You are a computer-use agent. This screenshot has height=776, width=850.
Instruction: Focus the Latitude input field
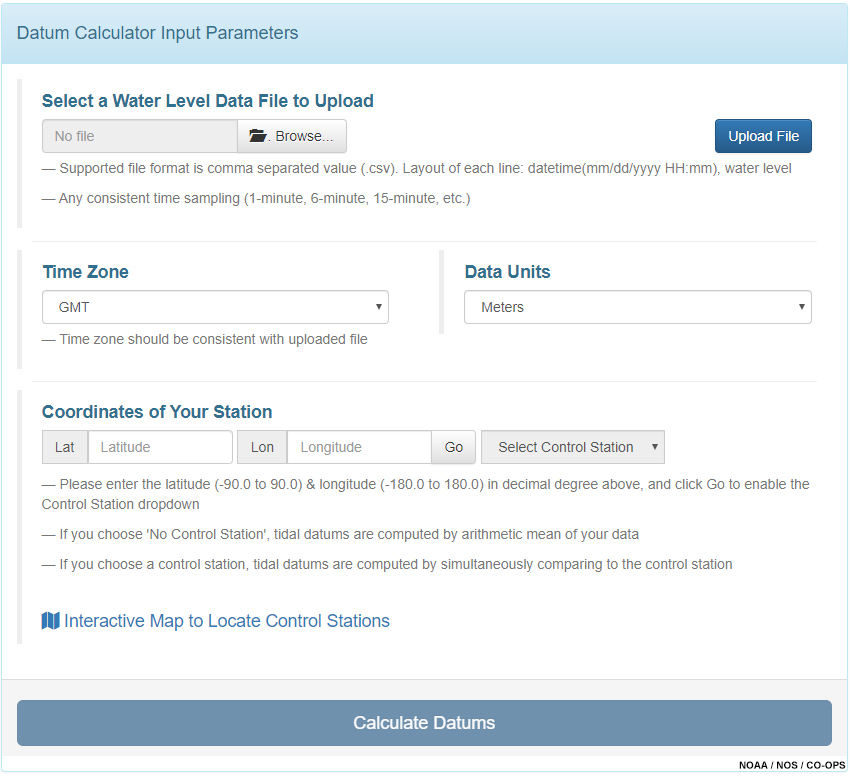[x=160, y=447]
